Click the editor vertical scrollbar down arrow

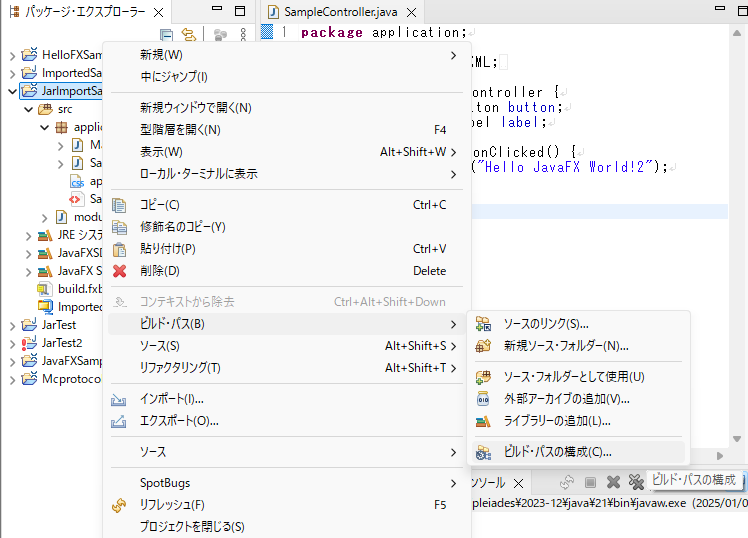(x=737, y=439)
